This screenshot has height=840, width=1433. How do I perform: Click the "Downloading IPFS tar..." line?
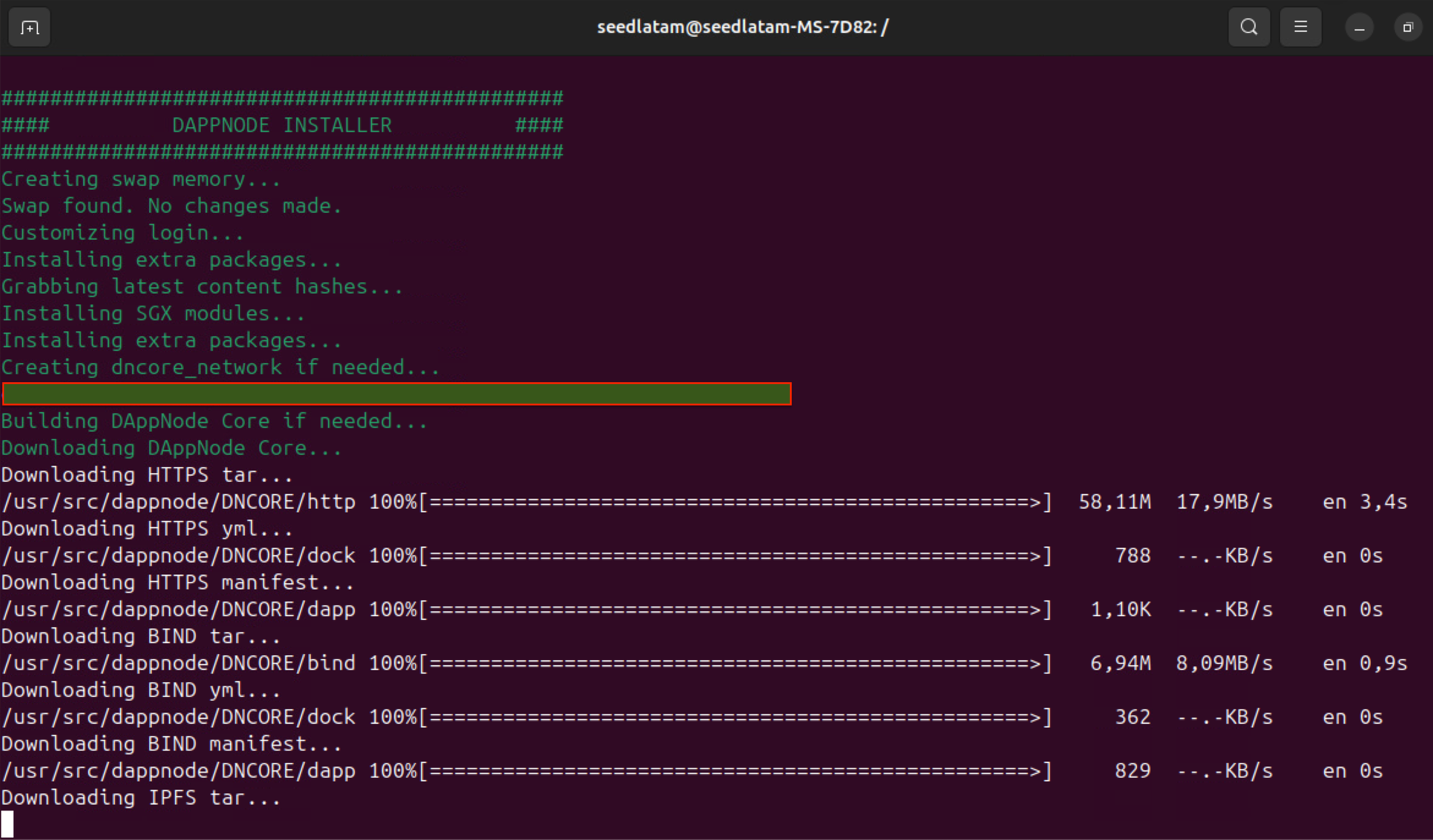click(x=141, y=798)
